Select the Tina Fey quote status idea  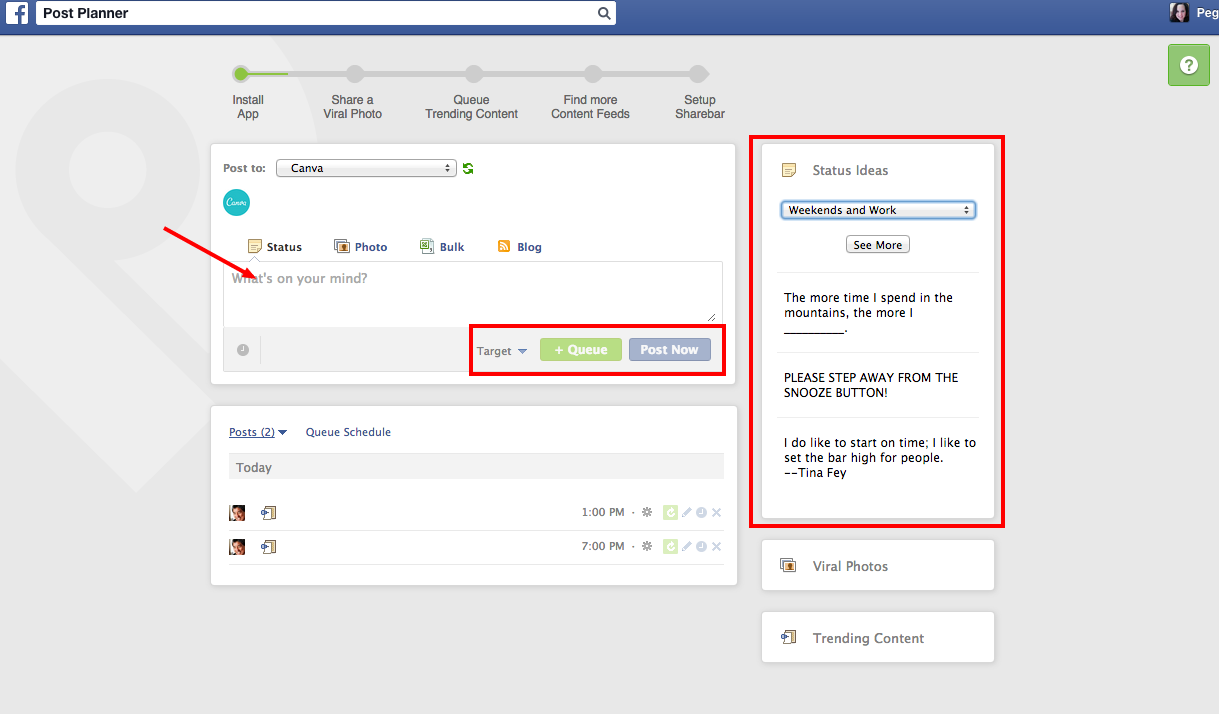878,457
